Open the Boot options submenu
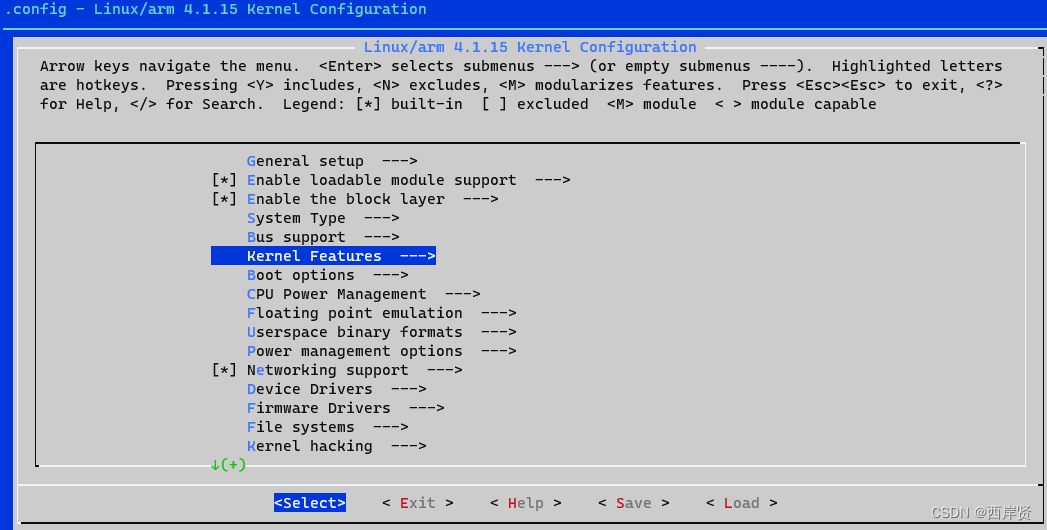This screenshot has height=530, width=1047. (327, 275)
